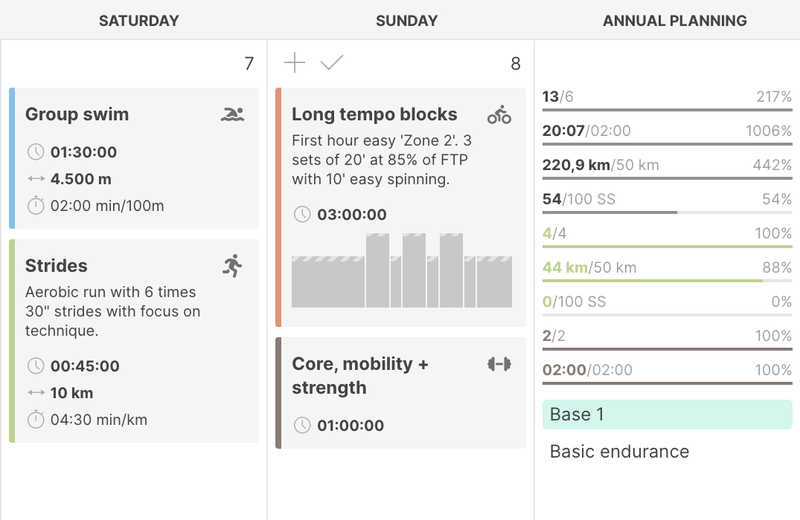The width and height of the screenshot is (800, 520).
Task: Click the dumbbell icon on strength workout
Action: 499,364
